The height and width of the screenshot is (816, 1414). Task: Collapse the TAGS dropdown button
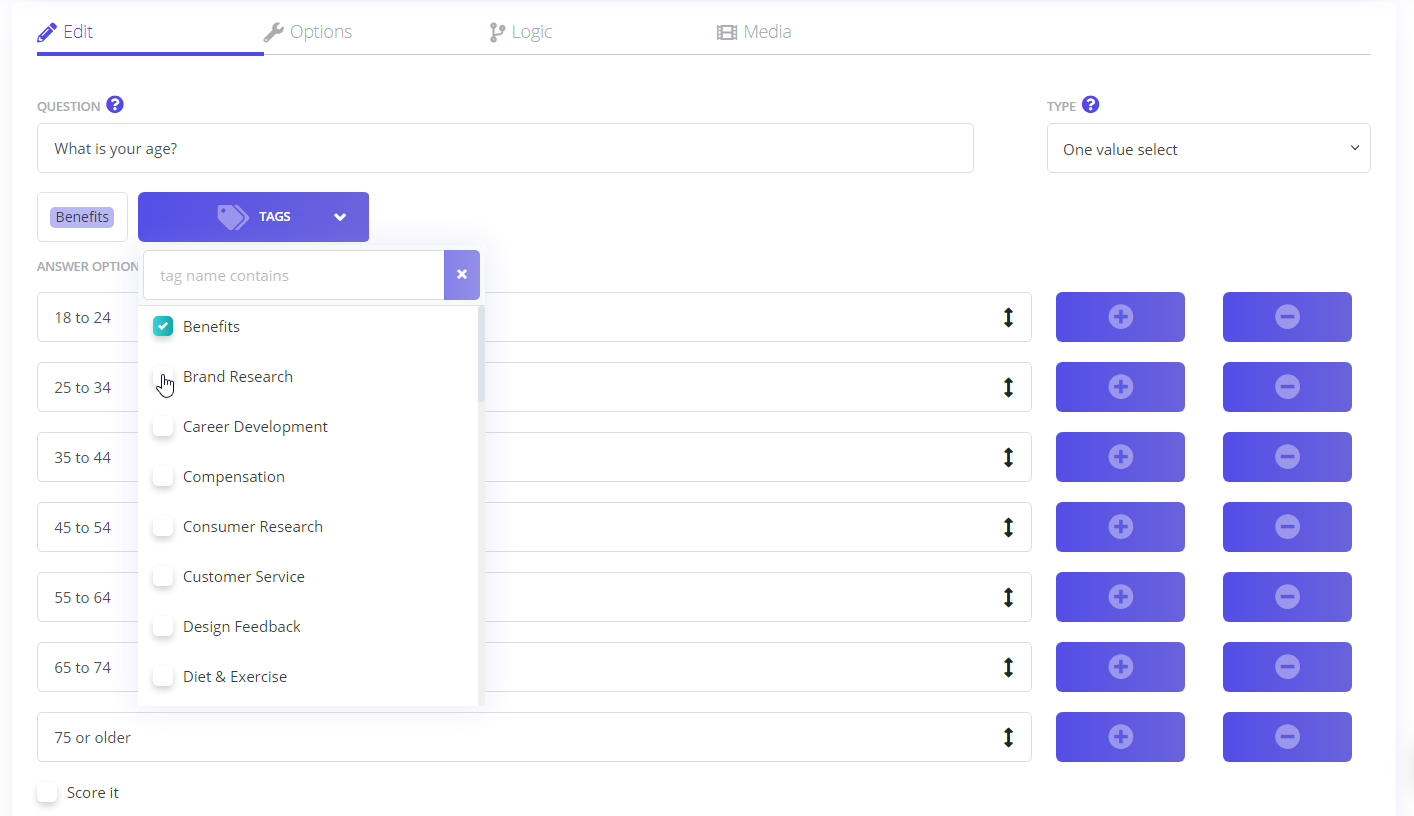[253, 217]
